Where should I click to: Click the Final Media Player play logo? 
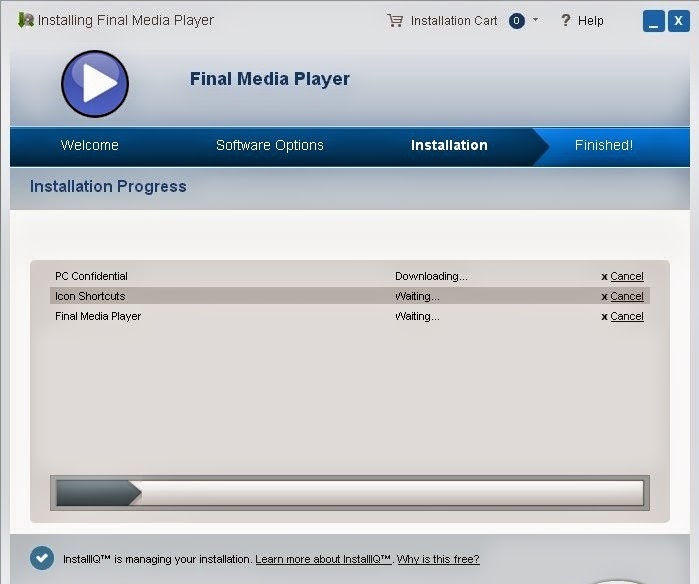[x=95, y=84]
